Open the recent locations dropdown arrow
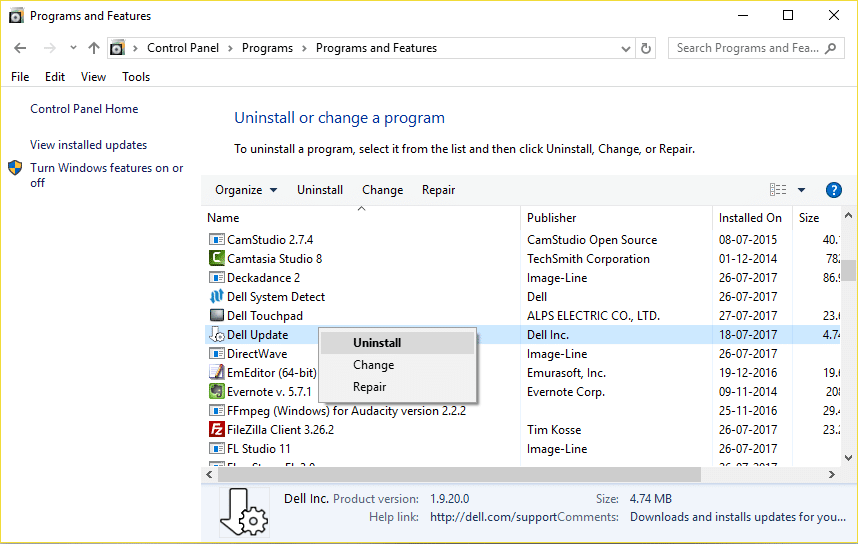Screen dimensions: 858x544 pos(73,48)
